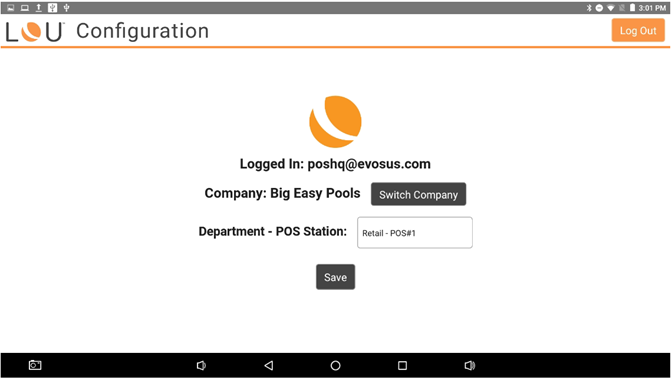Click the Company: Big Easy Pools label
The image size is (672, 380).
(282, 193)
